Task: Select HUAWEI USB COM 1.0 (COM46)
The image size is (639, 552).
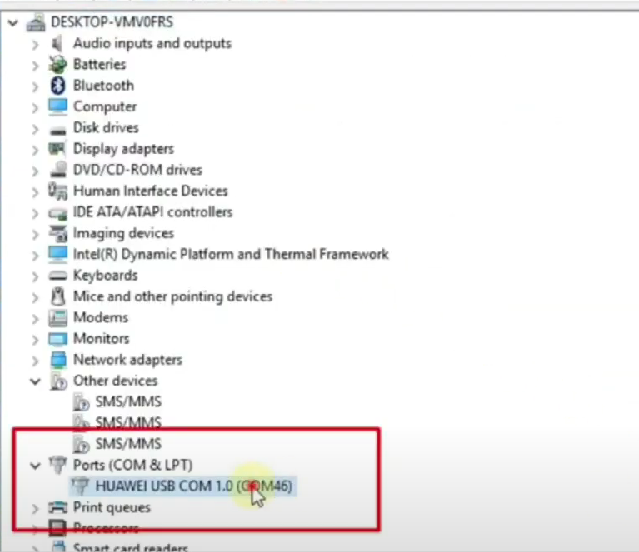Action: pyautogui.click(x=194, y=486)
